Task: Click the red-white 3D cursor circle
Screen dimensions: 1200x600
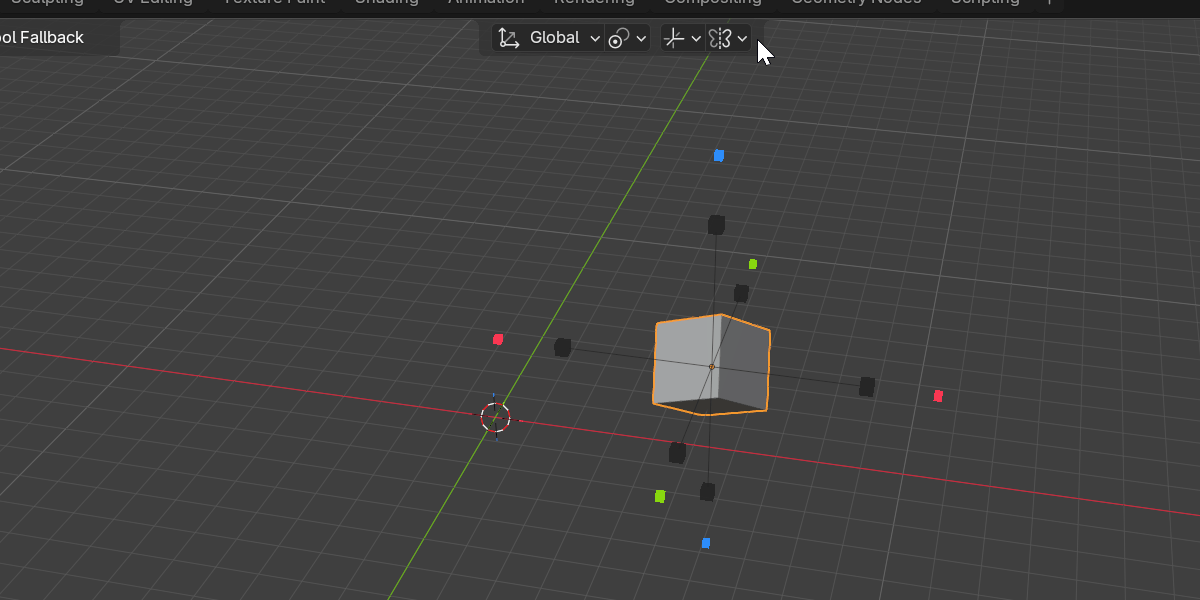Action: [x=495, y=417]
